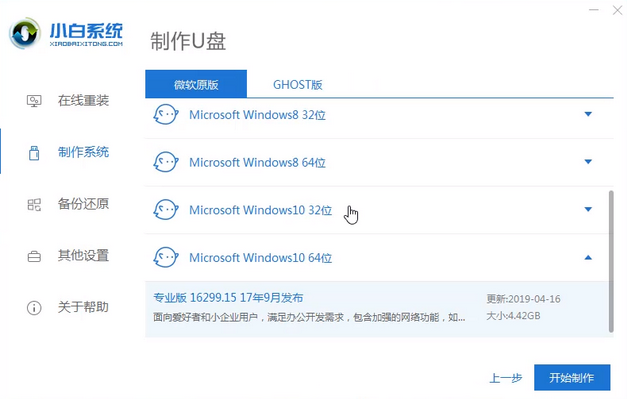Click the face icon beside Windows10 32位
This screenshot has width=627, height=399.
tap(166, 210)
